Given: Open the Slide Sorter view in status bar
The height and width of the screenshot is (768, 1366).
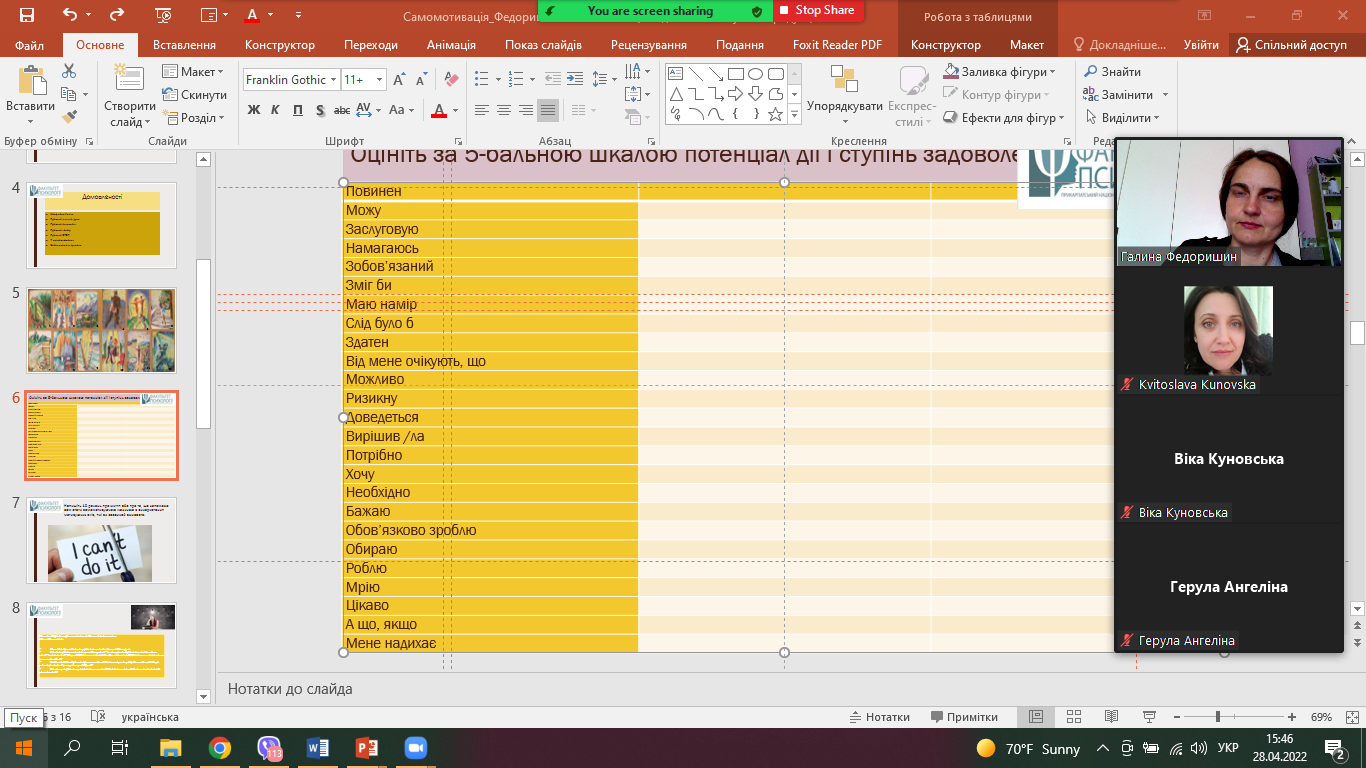Looking at the screenshot, I should (x=1073, y=717).
